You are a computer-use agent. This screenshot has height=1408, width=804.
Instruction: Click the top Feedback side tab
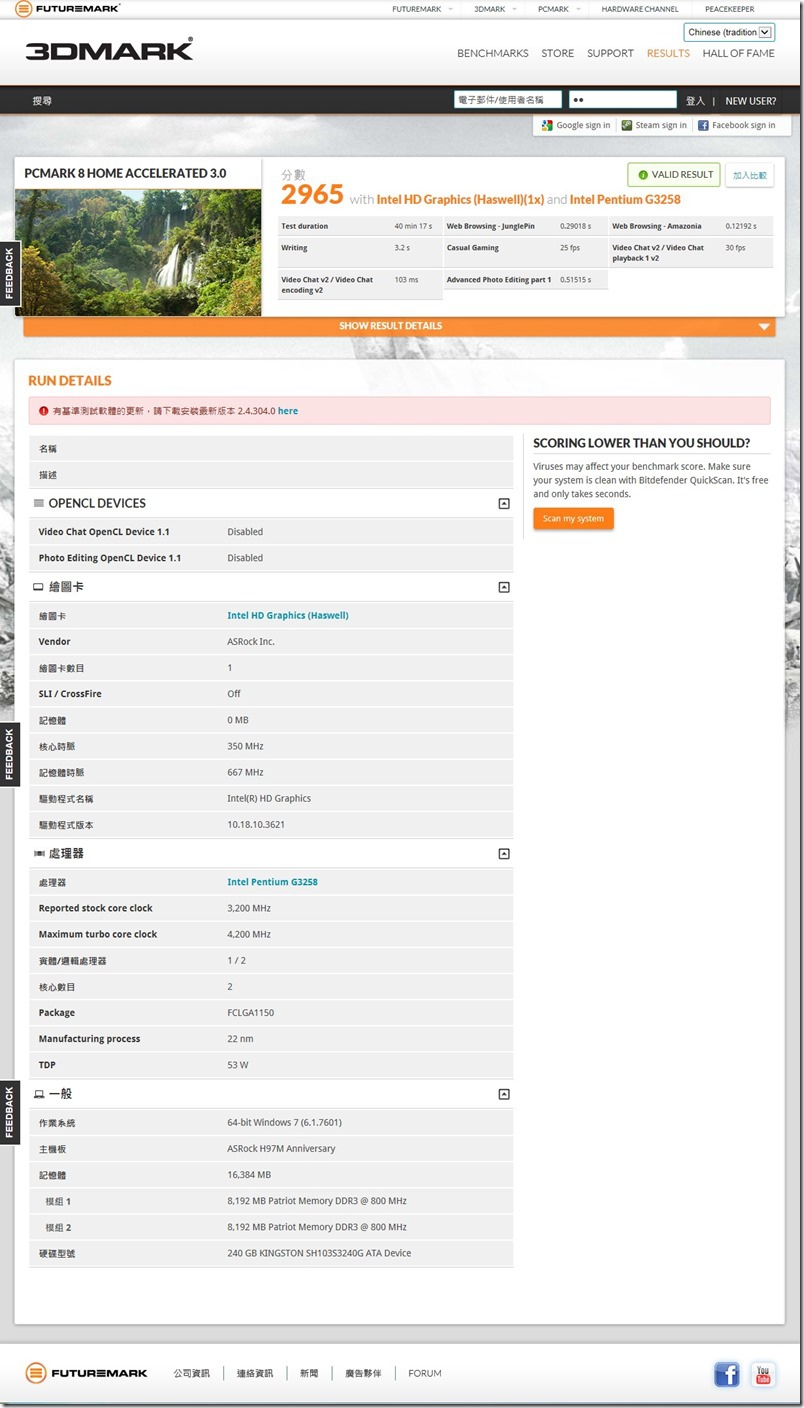pyautogui.click(x=10, y=273)
